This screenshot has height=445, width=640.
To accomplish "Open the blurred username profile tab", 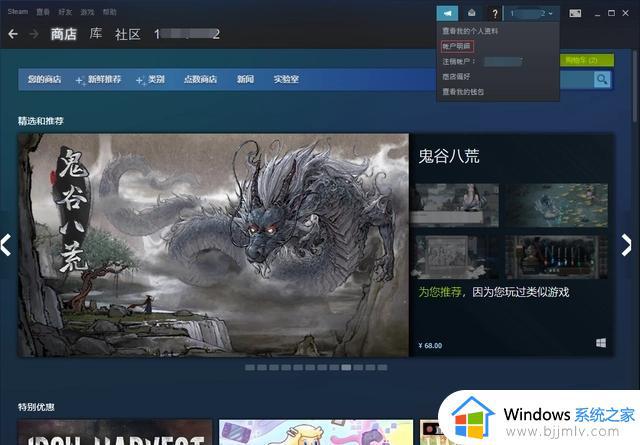I will pos(187,34).
